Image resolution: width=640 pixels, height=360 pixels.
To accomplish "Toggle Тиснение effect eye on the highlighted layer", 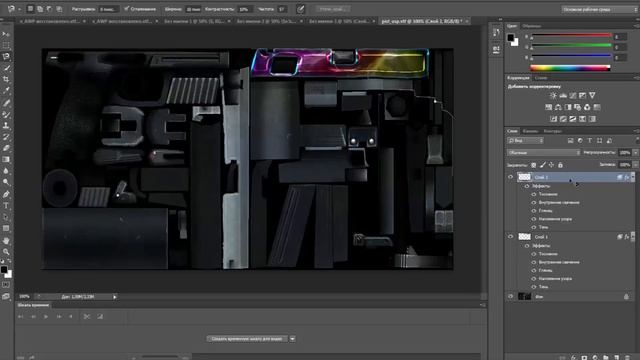I will (533, 194).
